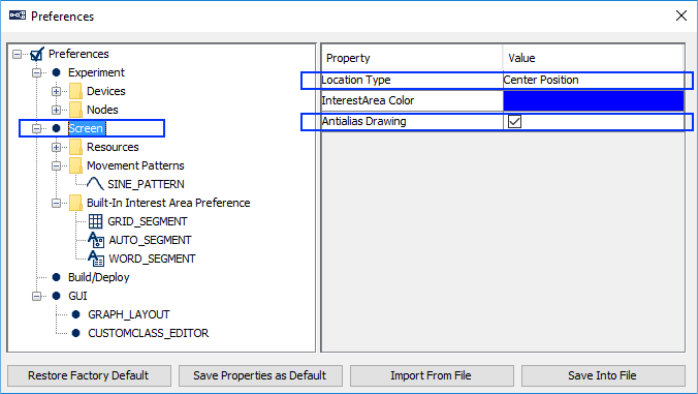Click Save Properties as Default button

(260, 376)
